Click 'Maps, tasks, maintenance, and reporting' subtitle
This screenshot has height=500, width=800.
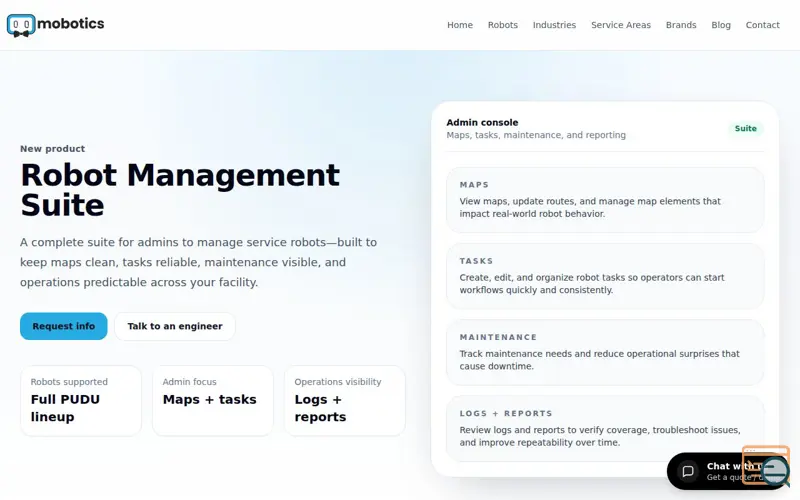536,135
